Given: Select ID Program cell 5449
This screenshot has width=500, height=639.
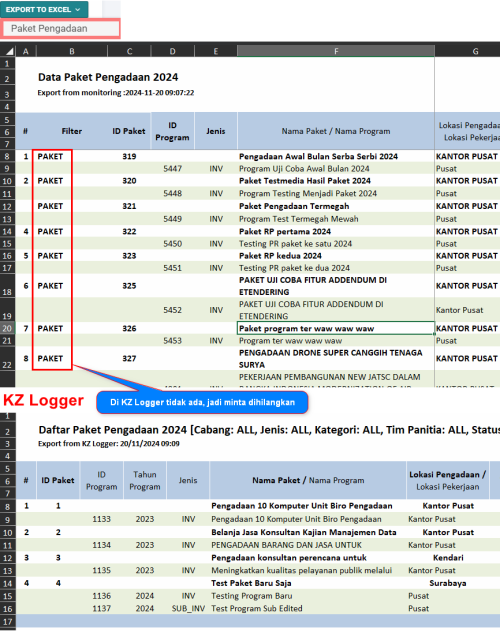Looking at the screenshot, I should tap(173, 219).
